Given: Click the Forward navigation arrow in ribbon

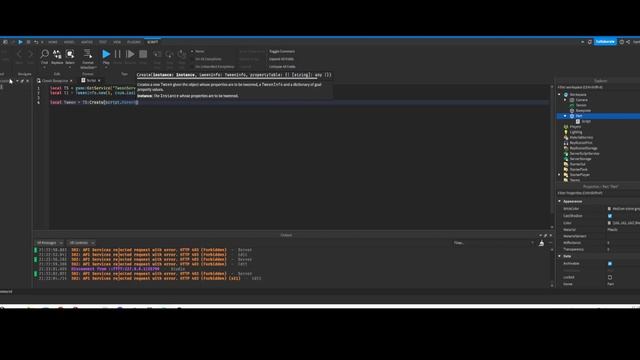Looking at the screenshot, I should pyautogui.click(x=30, y=54).
